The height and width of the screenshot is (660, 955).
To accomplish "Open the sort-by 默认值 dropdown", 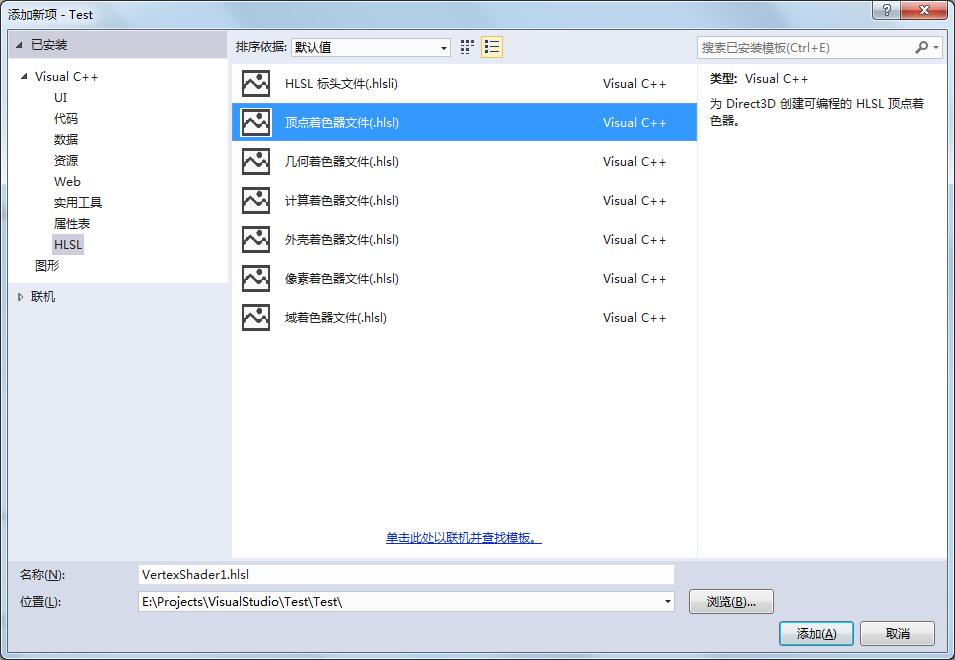I will click(x=370, y=47).
